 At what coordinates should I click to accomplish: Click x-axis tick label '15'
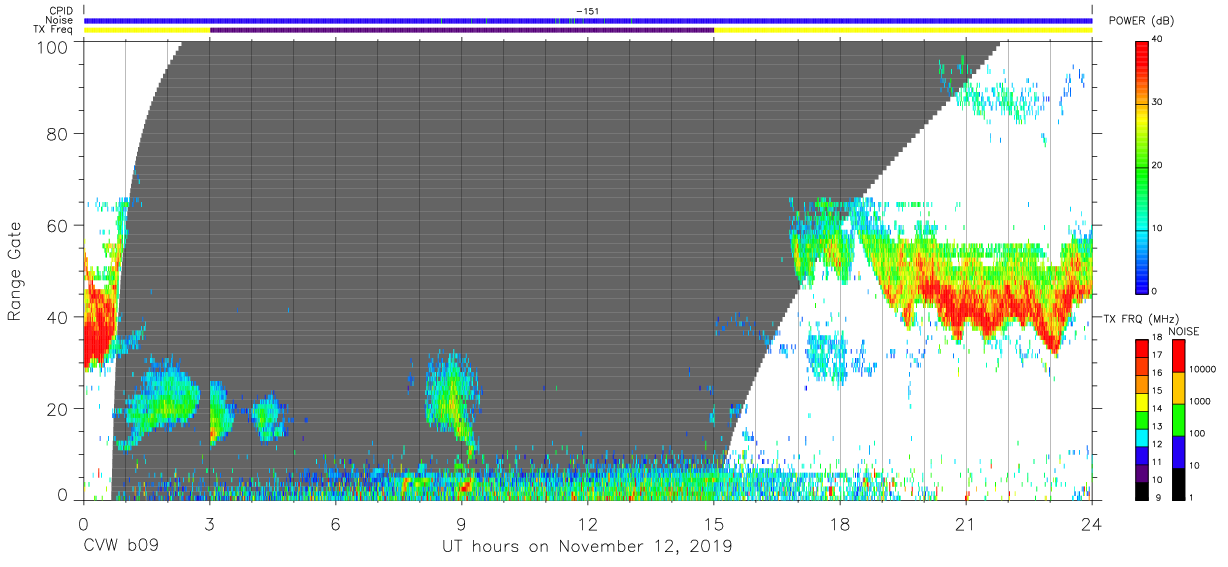714,524
